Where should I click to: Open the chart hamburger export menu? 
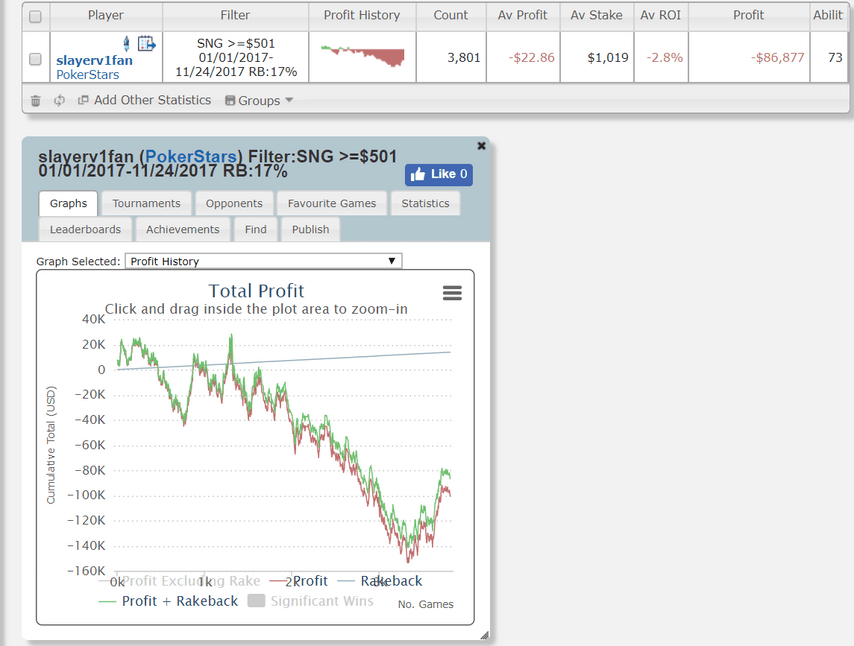(452, 293)
